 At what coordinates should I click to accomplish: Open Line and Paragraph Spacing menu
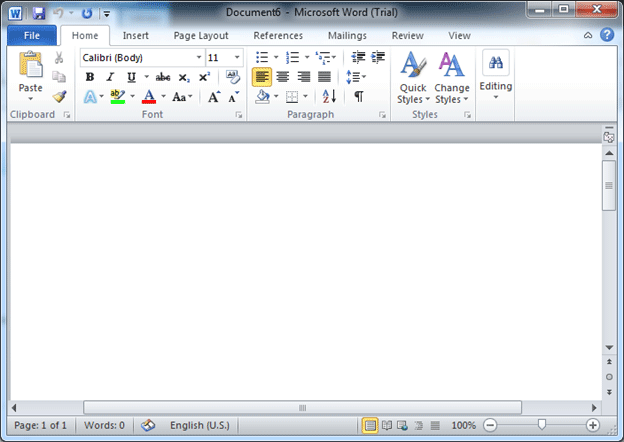coord(356,77)
